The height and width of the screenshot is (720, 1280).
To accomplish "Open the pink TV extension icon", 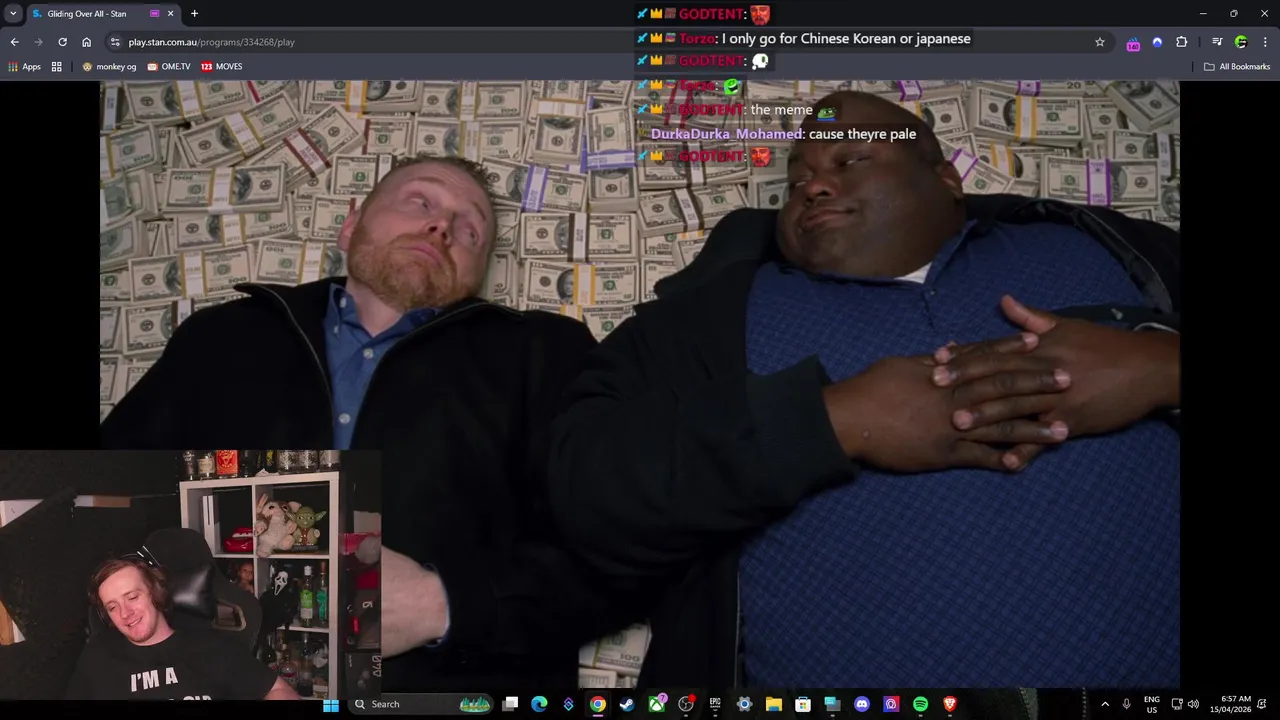I will [x=1133, y=43].
